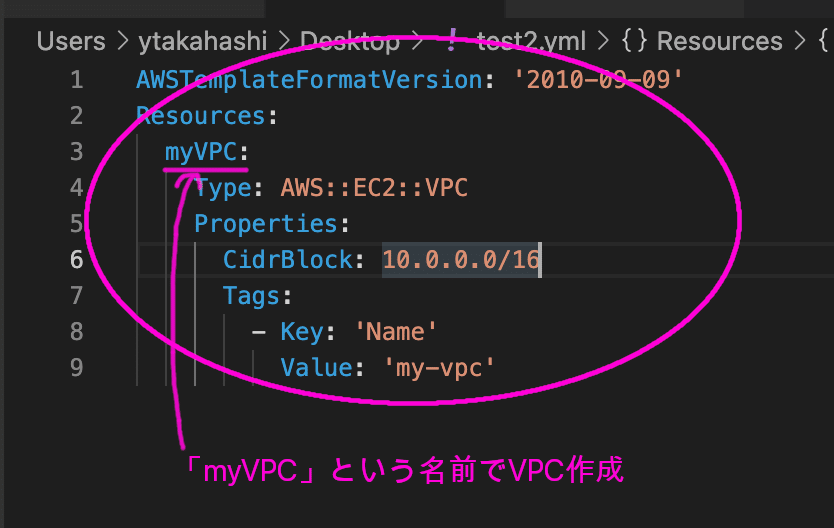
Task: Click the 'Name' string value
Action: (395, 332)
